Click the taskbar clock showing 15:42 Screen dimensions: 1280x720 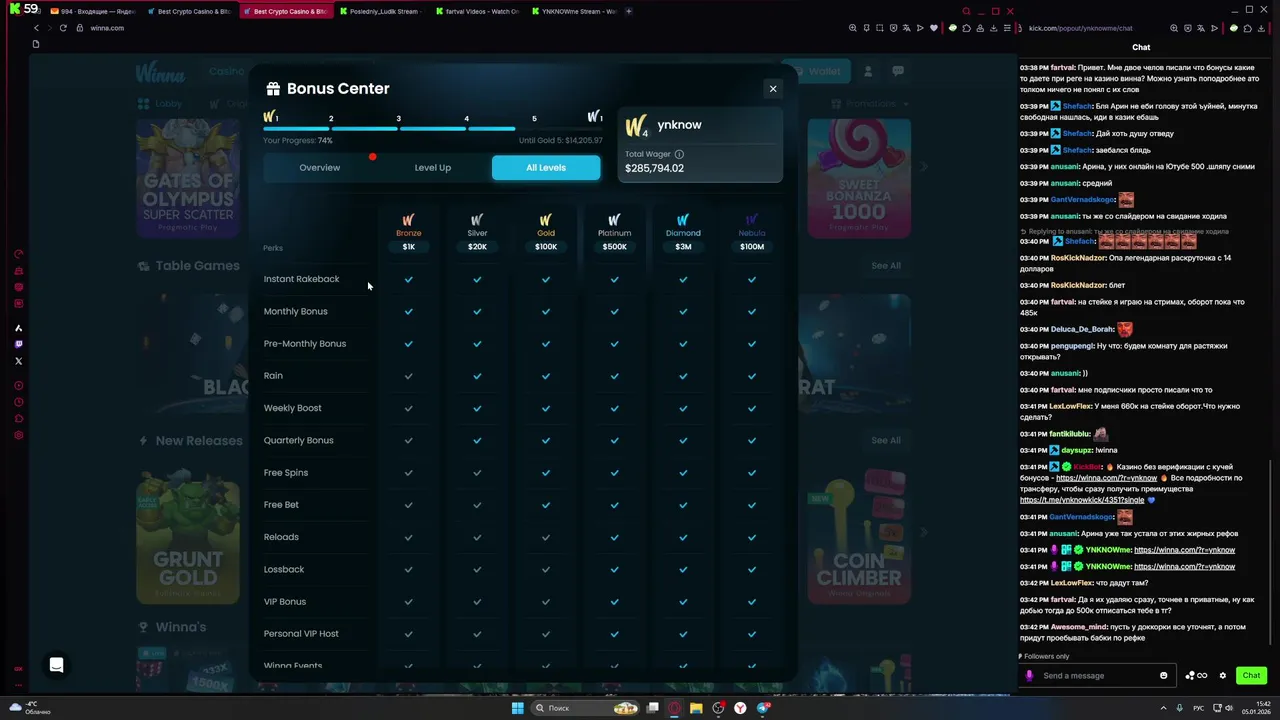(1256, 708)
